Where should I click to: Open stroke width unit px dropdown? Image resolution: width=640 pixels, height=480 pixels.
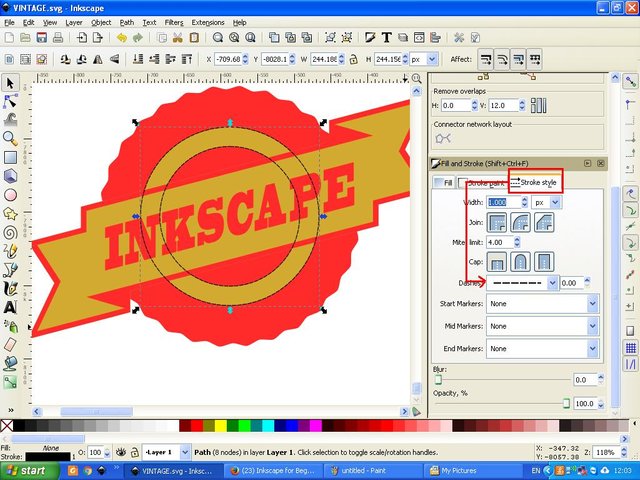546,202
